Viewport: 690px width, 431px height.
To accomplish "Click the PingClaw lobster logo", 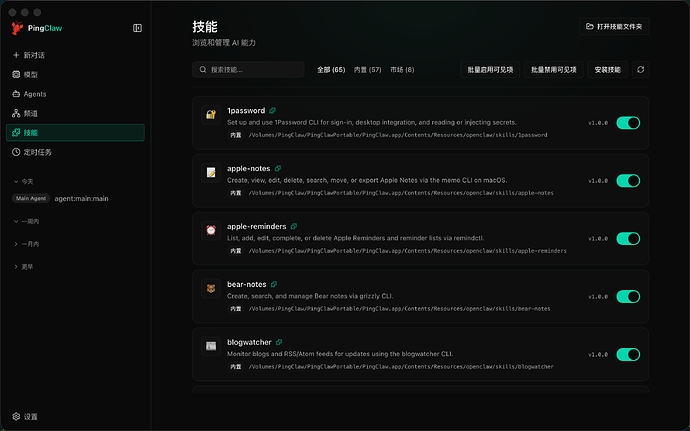I will (17, 28).
